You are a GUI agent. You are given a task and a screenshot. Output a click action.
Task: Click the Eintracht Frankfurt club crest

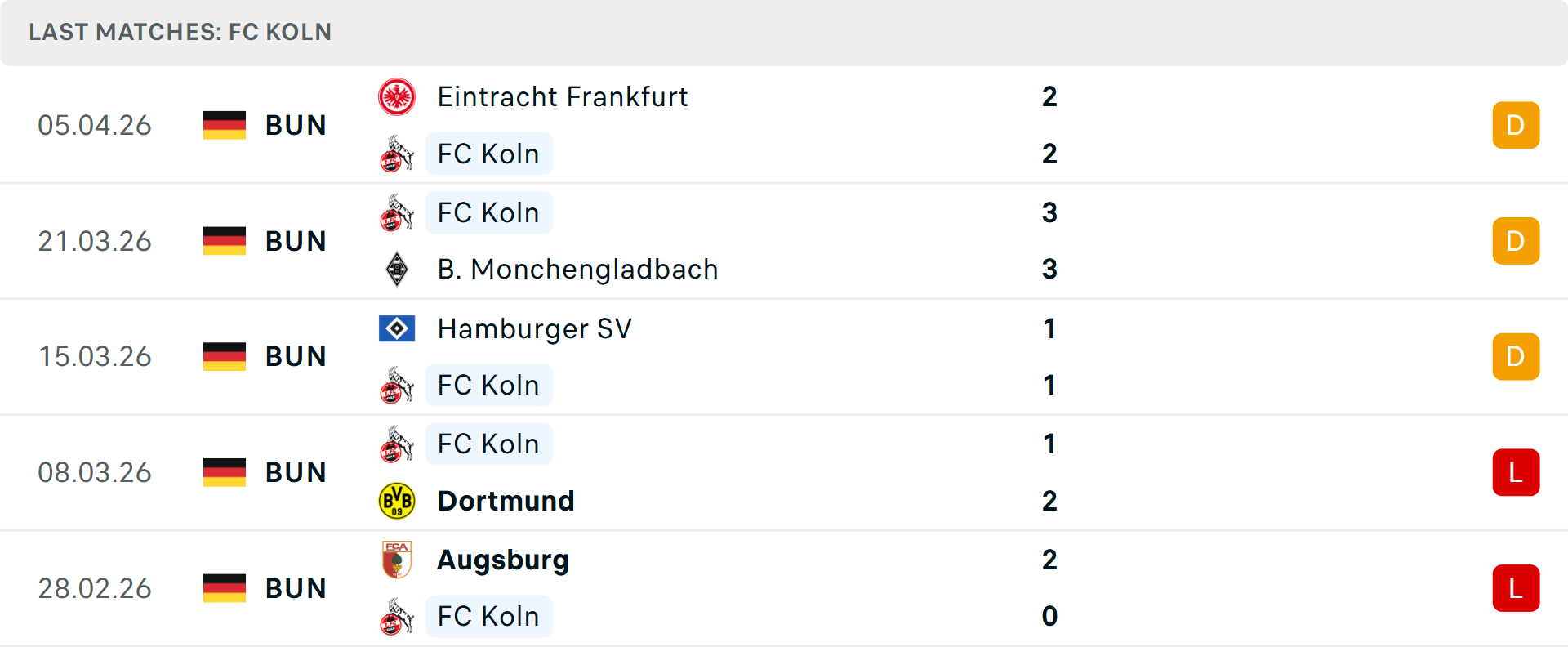(397, 97)
